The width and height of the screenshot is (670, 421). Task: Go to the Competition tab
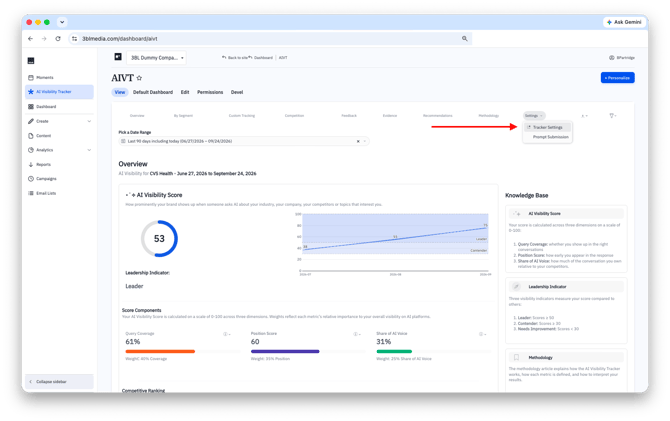tap(294, 116)
